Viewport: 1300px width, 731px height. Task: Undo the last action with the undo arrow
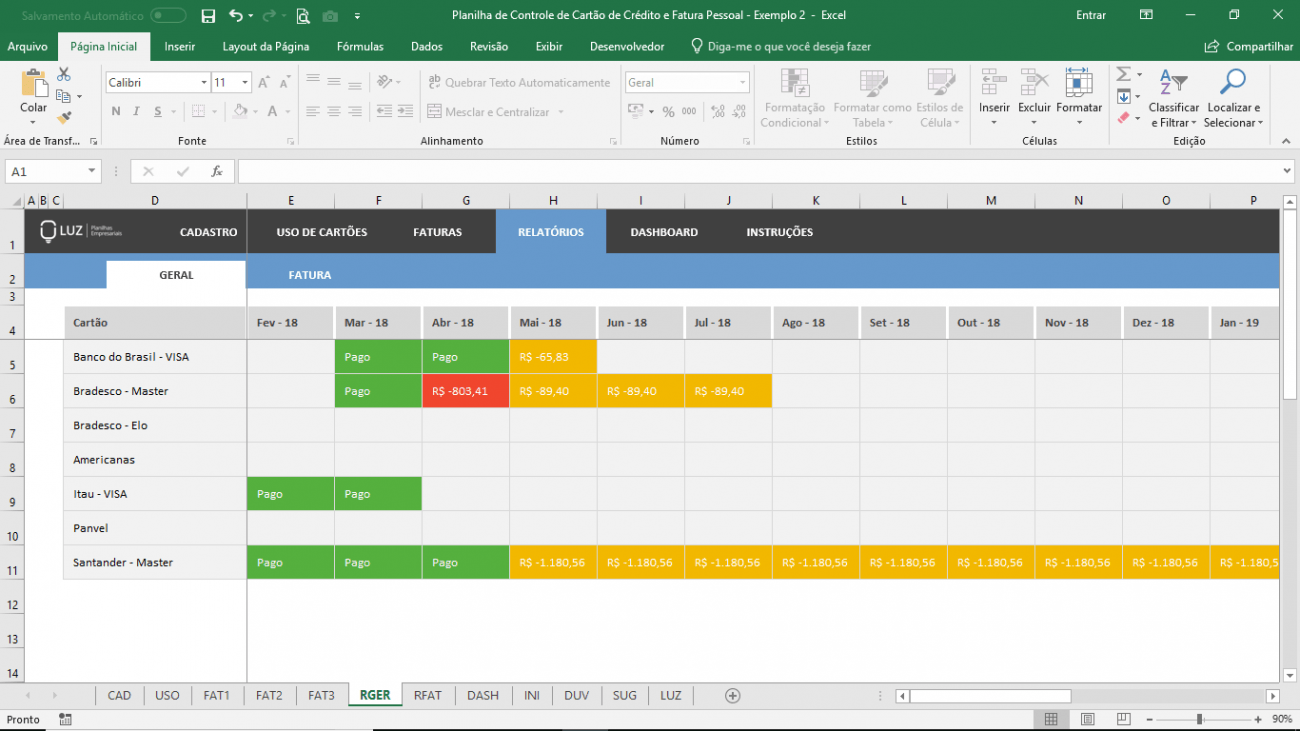point(235,16)
